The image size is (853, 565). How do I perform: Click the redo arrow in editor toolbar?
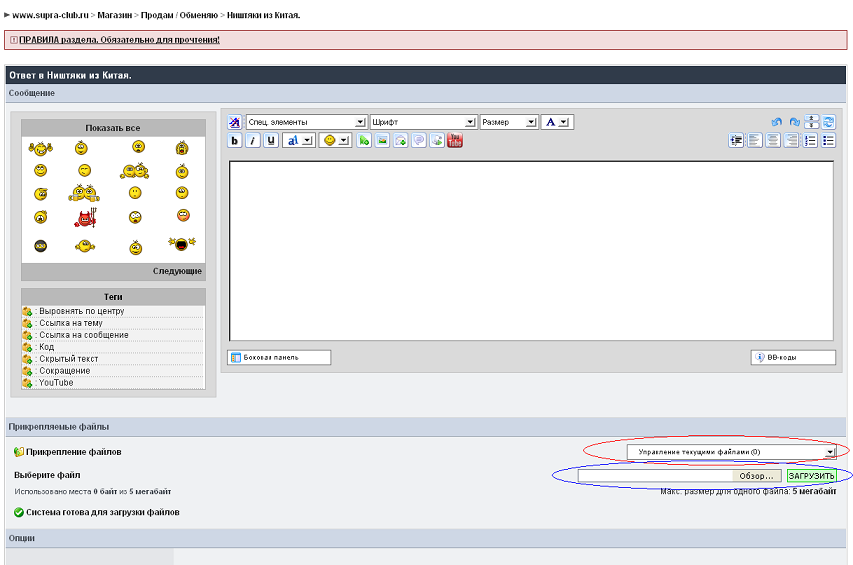pyautogui.click(x=794, y=122)
